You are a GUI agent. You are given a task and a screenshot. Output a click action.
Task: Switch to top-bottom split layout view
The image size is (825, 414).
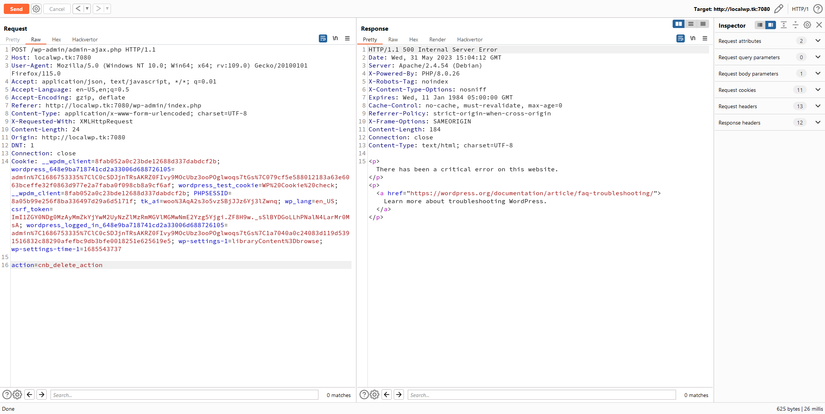(x=690, y=24)
